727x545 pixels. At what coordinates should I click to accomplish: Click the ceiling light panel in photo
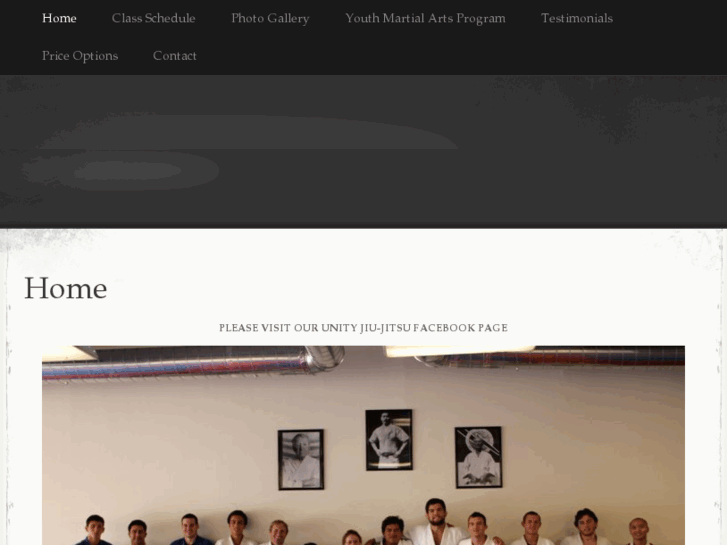[x=459, y=351]
